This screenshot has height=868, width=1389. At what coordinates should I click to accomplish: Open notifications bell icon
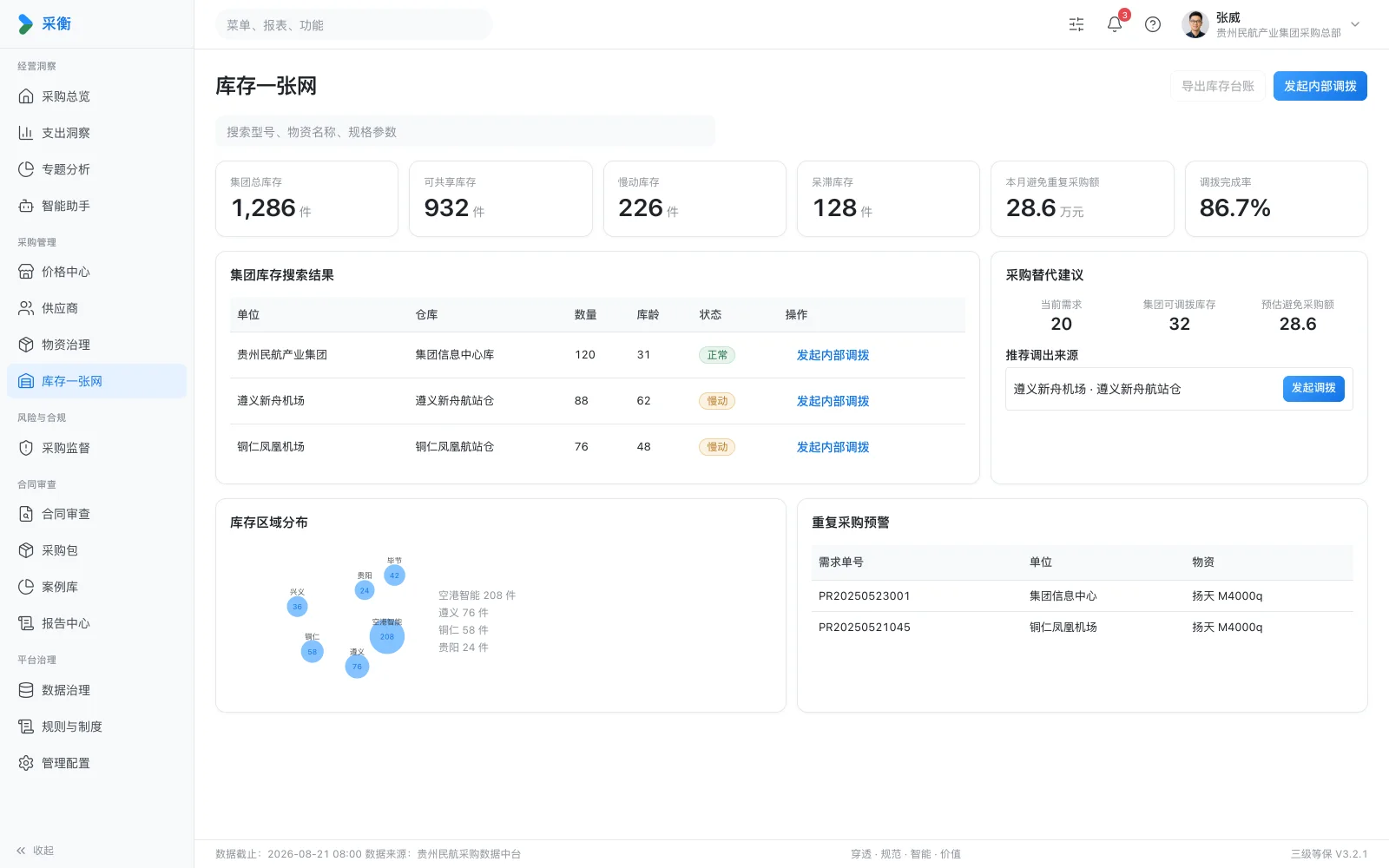point(1115,24)
